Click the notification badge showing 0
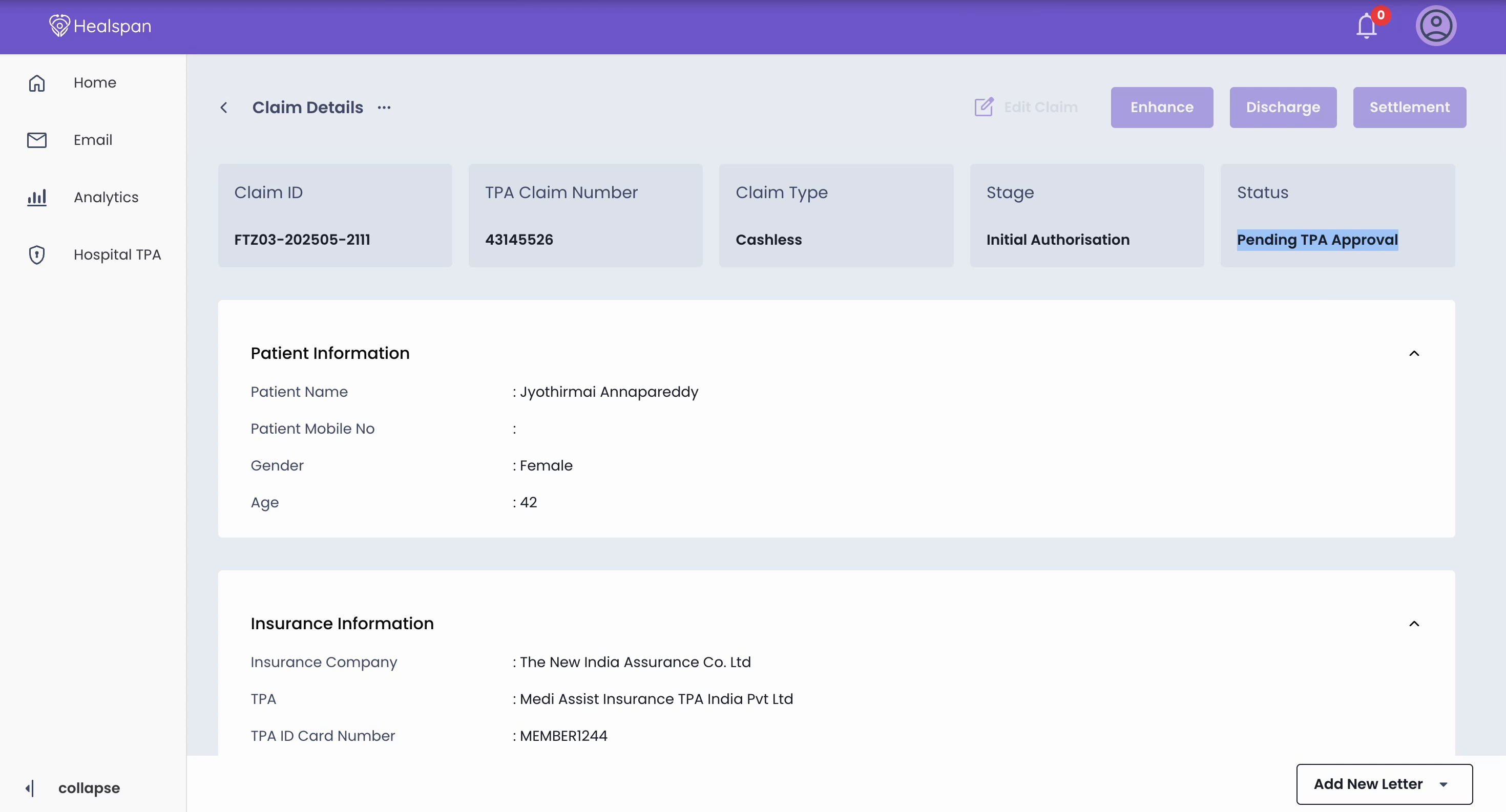Screen dimensions: 1506x812 coord(1380,16)
